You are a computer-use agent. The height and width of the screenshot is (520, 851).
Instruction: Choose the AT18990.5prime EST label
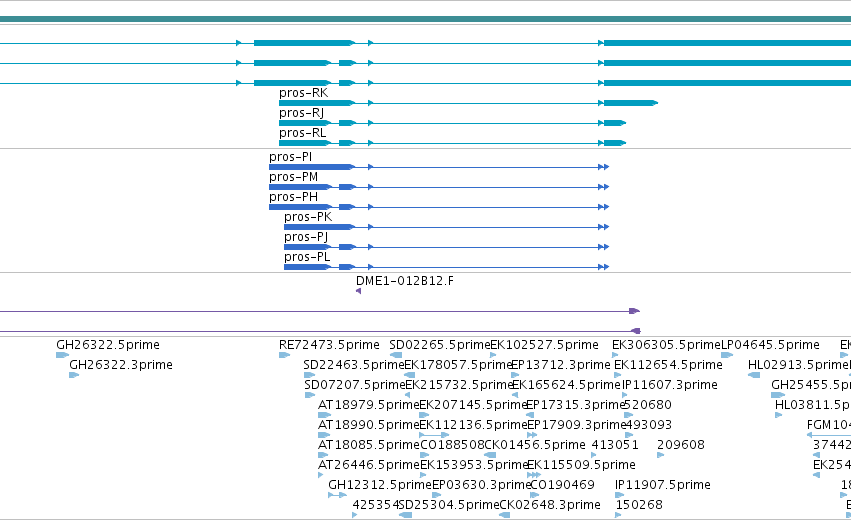[369, 425]
